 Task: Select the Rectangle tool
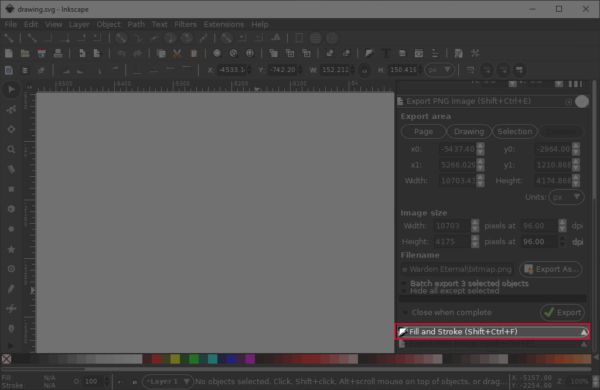coord(11,189)
